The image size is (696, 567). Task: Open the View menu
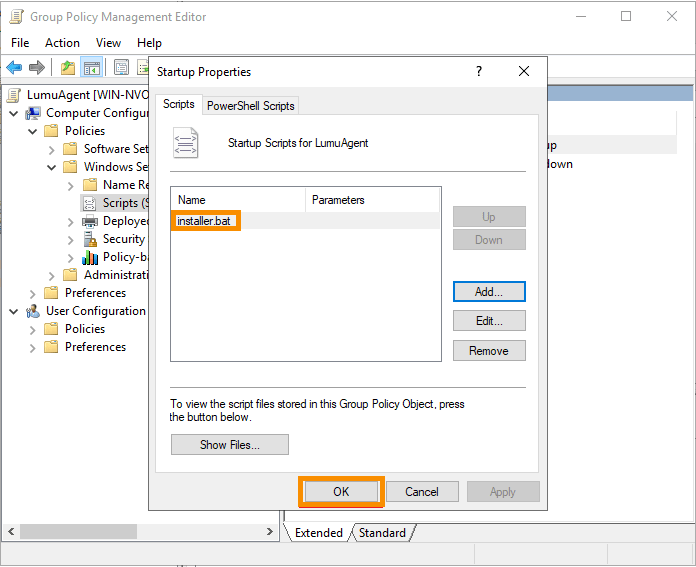tap(108, 43)
